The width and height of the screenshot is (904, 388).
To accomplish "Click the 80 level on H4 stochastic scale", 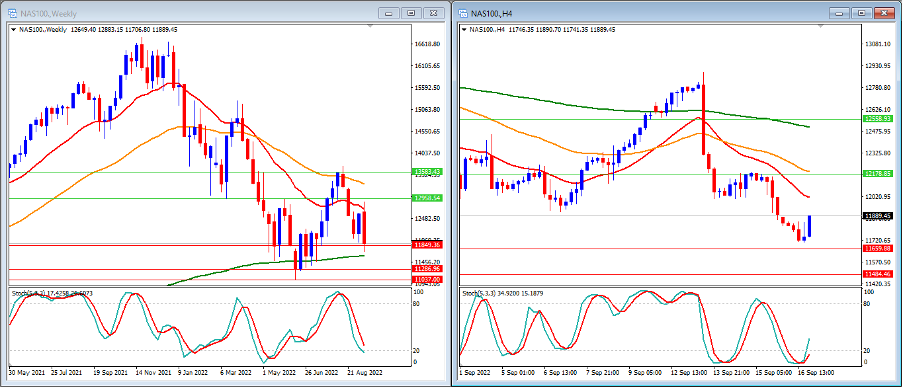I will click(x=868, y=304).
